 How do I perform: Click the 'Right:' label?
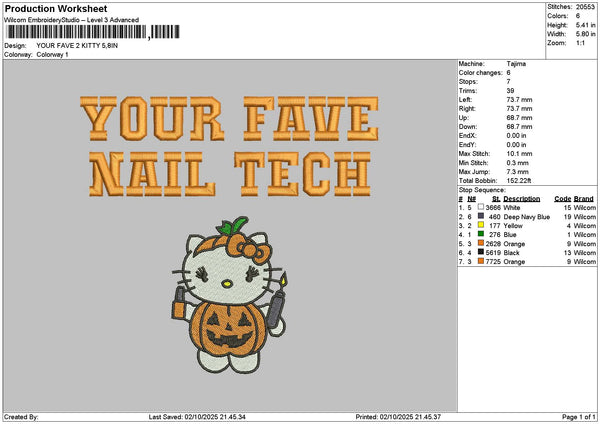467,109
